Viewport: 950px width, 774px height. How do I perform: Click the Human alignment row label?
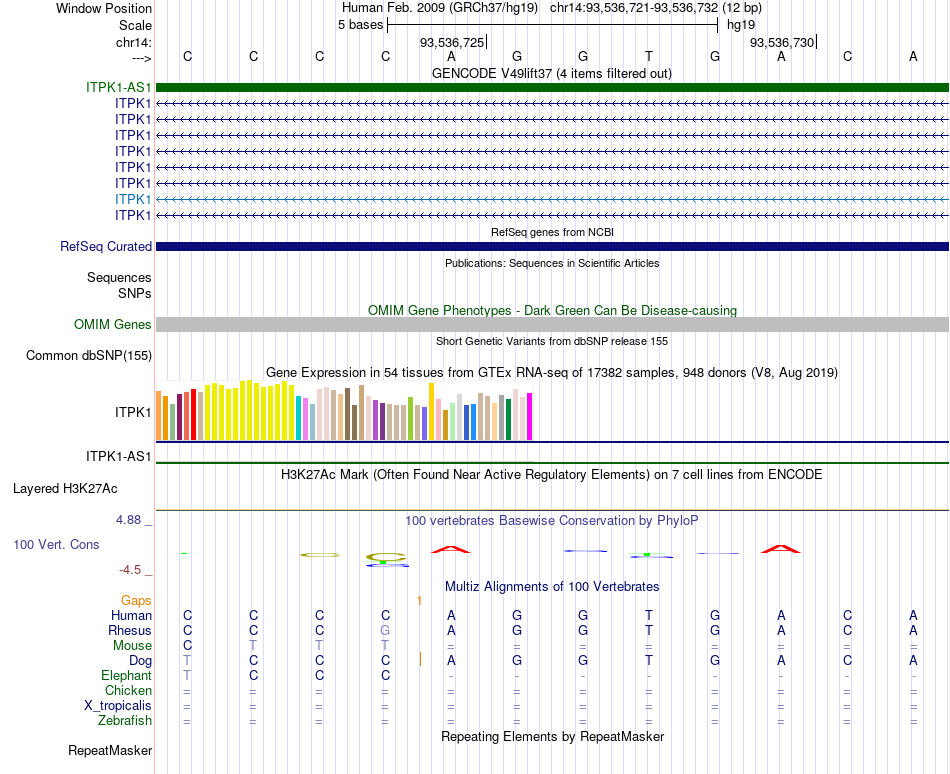coord(131,615)
